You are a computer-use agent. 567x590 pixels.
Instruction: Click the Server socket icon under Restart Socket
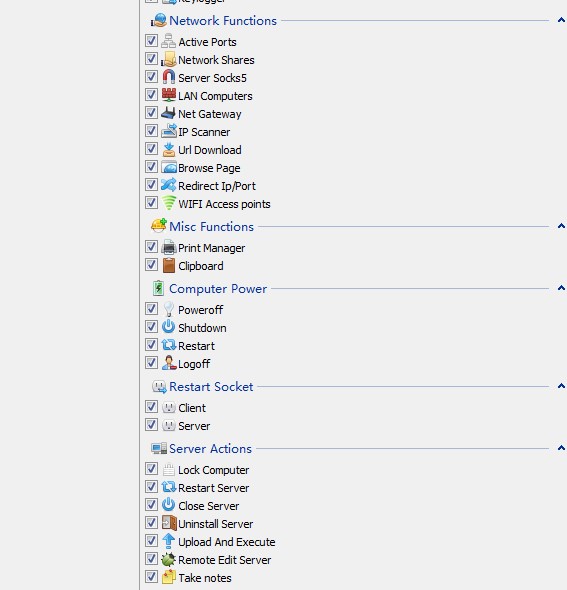[x=168, y=425]
